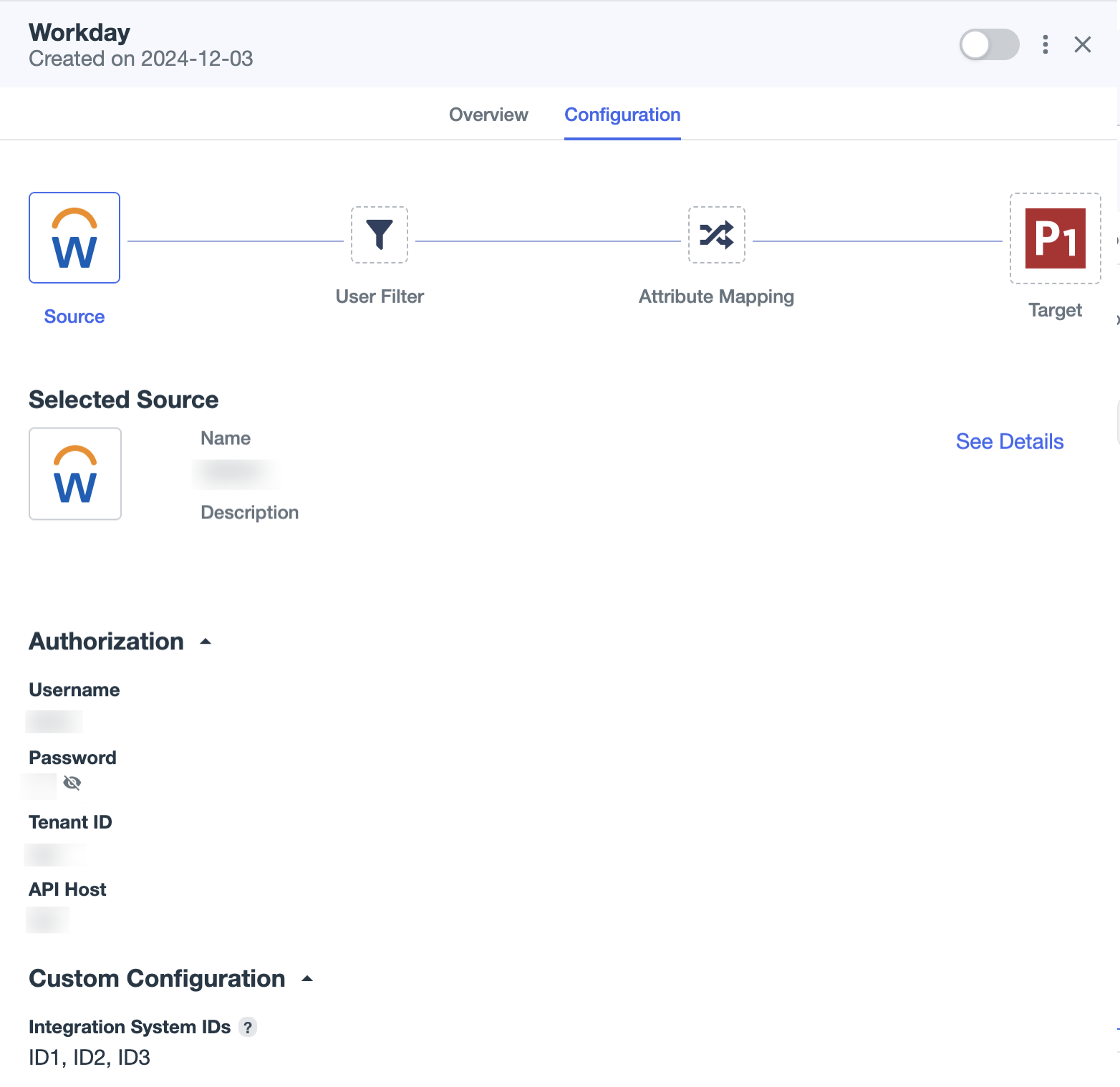This screenshot has height=1087, width=1120.
Task: Open the See Details link
Action: pos(1010,442)
